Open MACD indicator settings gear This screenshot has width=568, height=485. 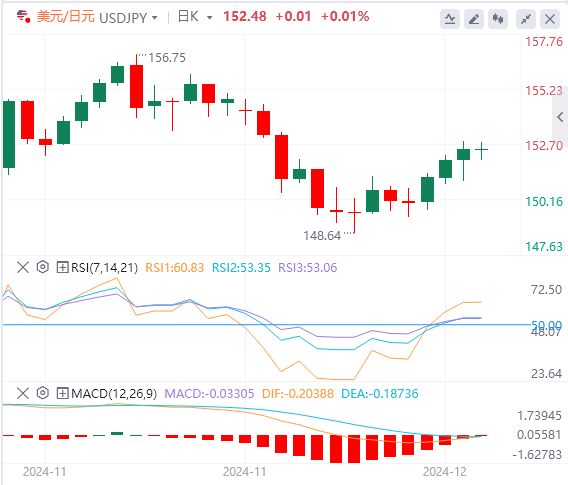point(43,393)
